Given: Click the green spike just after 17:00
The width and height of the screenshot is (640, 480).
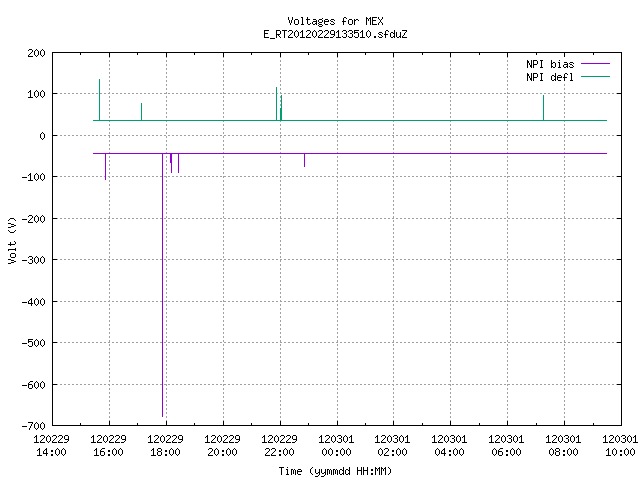Looking at the screenshot, I should click(141, 112).
